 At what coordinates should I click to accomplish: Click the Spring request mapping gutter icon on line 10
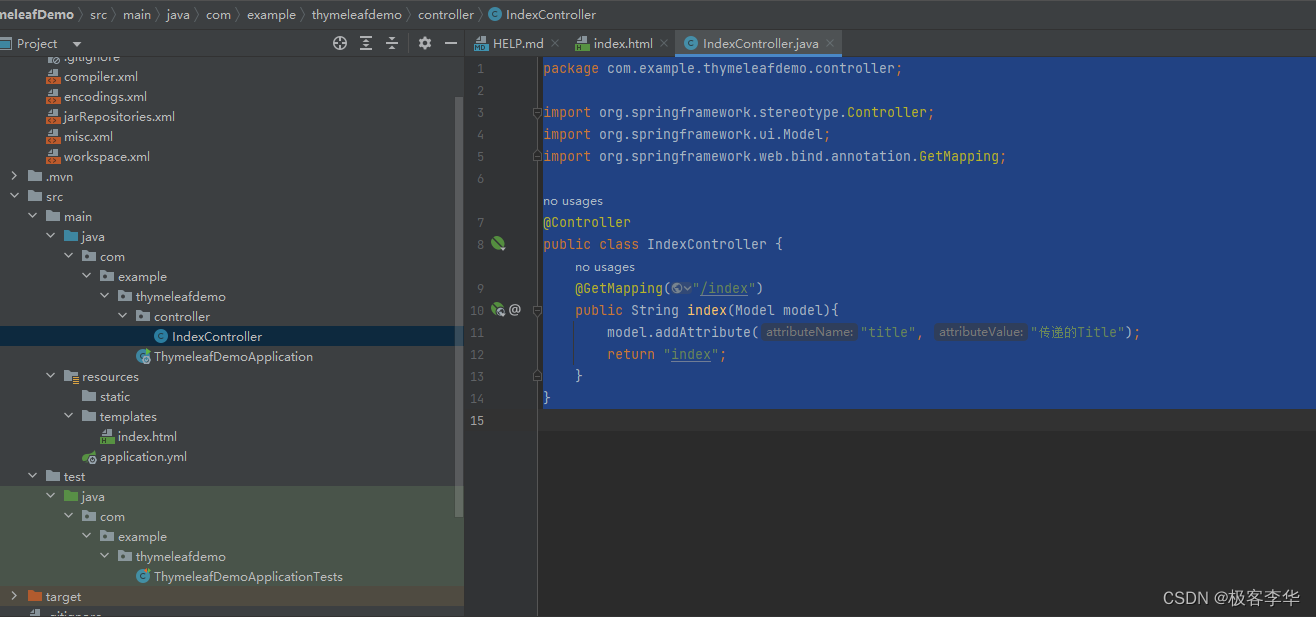[x=498, y=310]
